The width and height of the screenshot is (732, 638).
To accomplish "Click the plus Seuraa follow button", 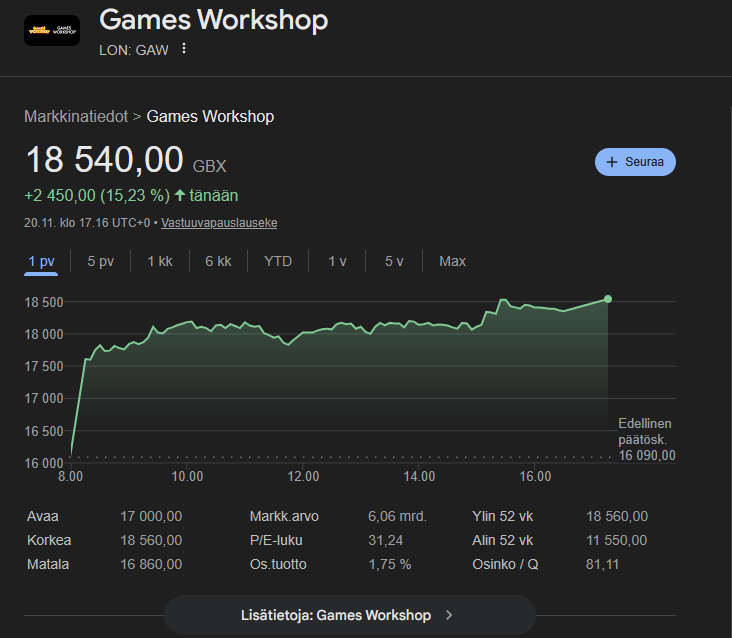I will (x=635, y=162).
